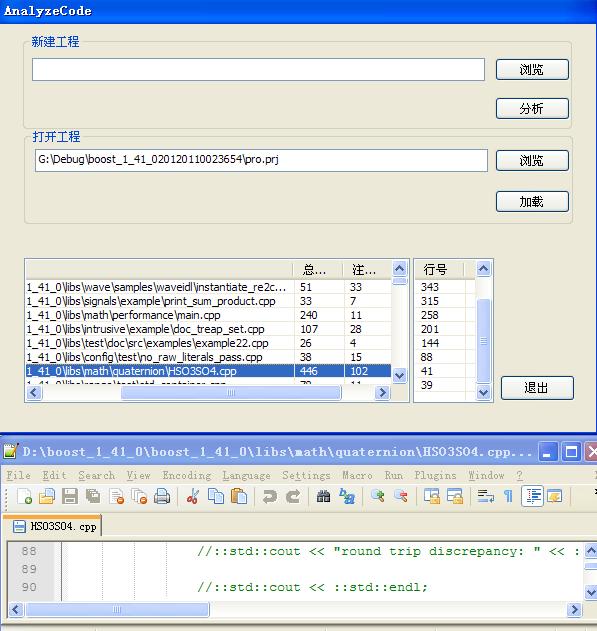Click the New file icon in Notepad++ toolbar
Screen dimensions: 597x631
tap(25, 496)
